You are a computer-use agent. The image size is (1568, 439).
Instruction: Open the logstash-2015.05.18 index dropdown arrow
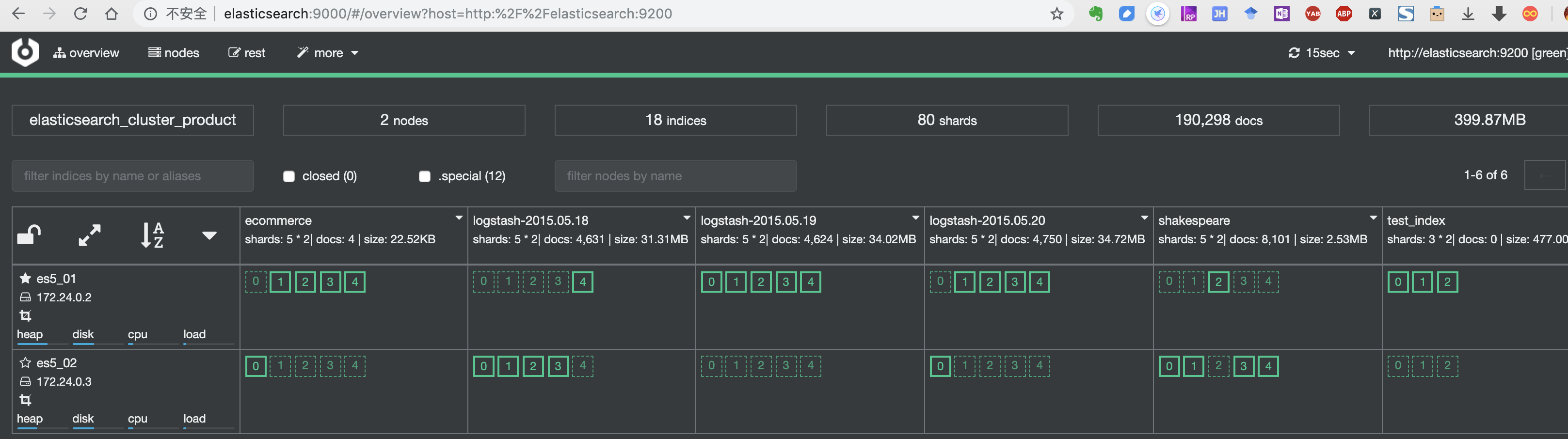[x=687, y=218]
